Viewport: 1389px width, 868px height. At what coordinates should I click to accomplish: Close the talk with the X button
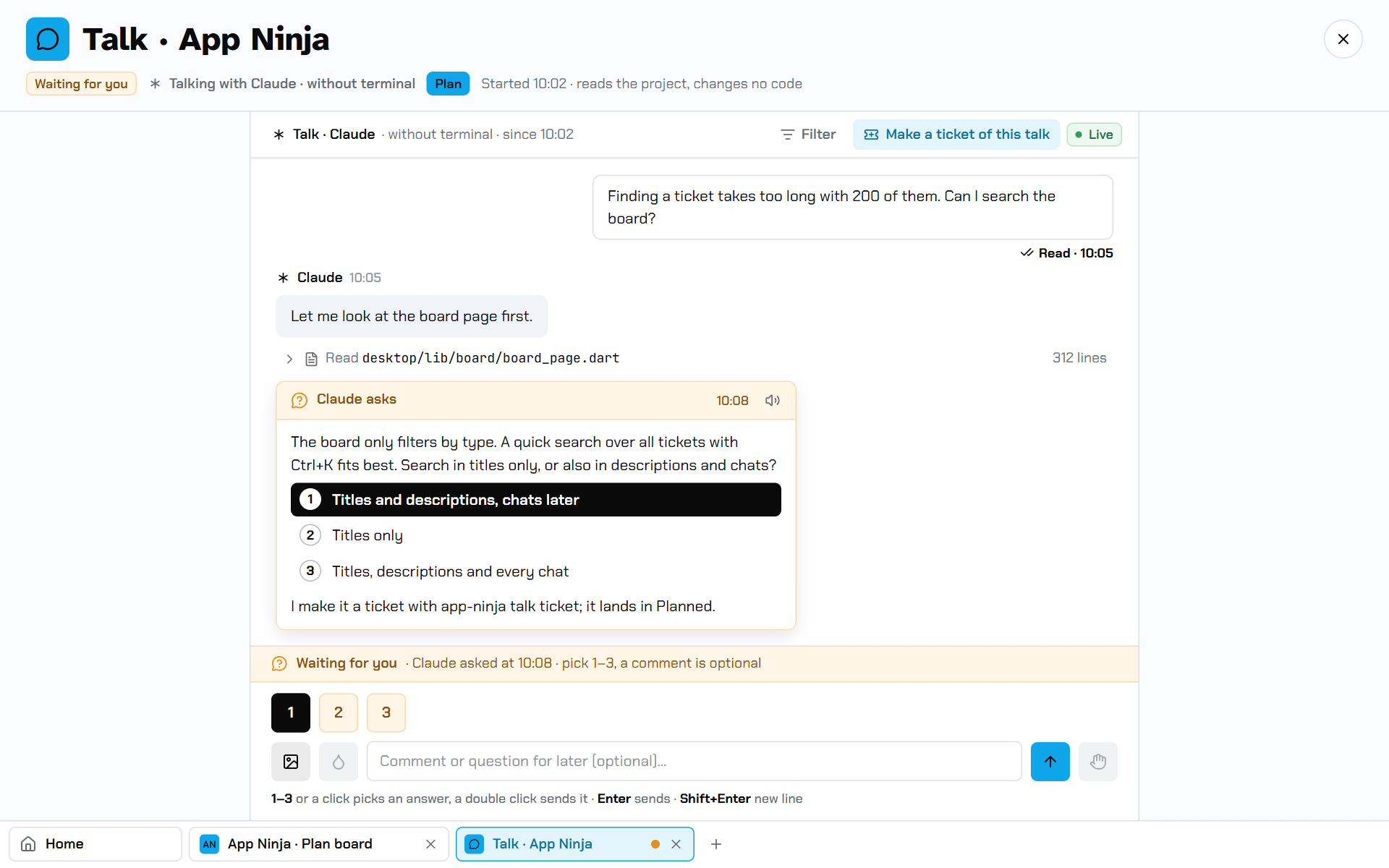click(x=1343, y=39)
